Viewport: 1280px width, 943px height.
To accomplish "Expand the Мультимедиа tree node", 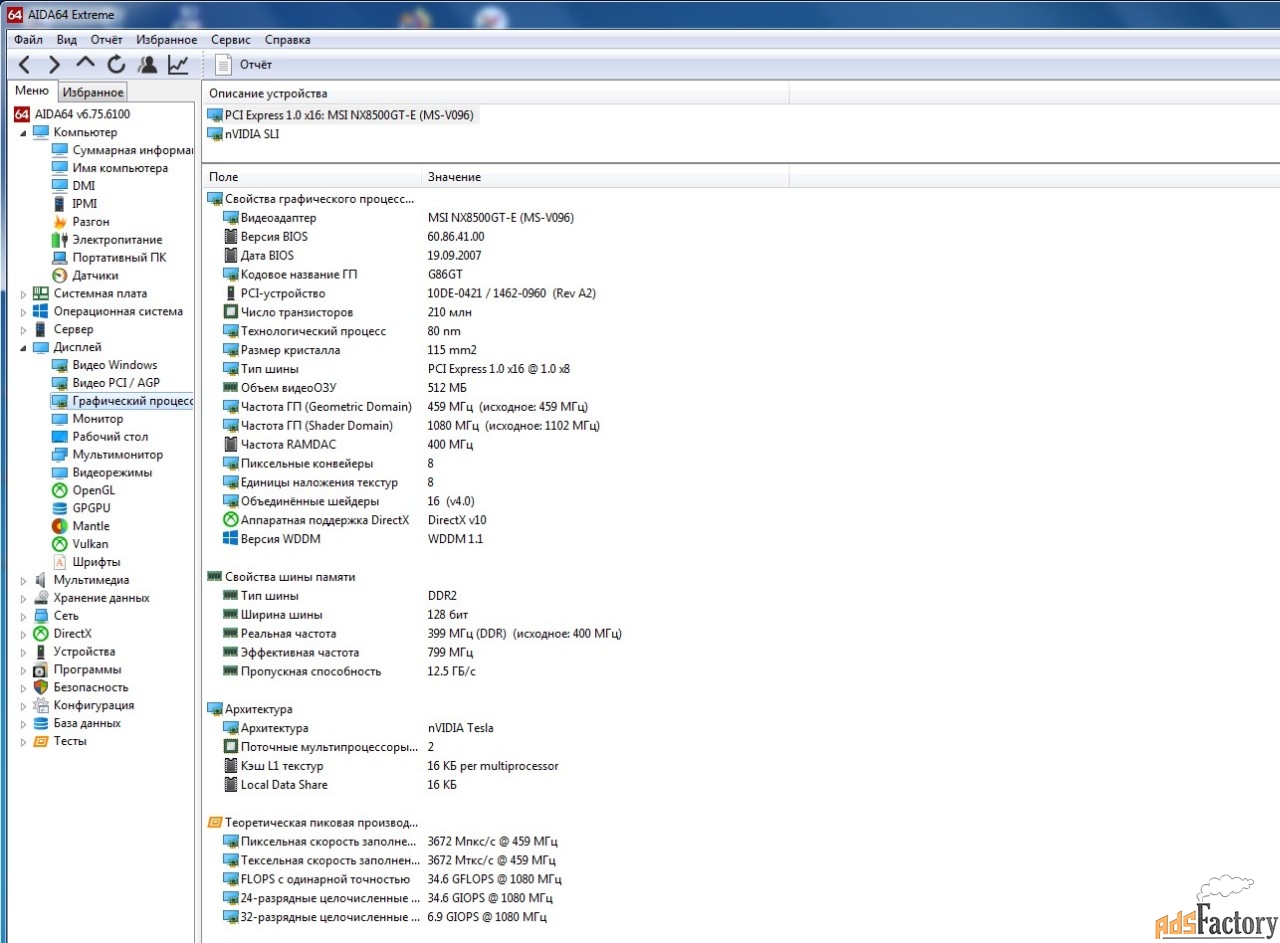I will tap(23, 580).
